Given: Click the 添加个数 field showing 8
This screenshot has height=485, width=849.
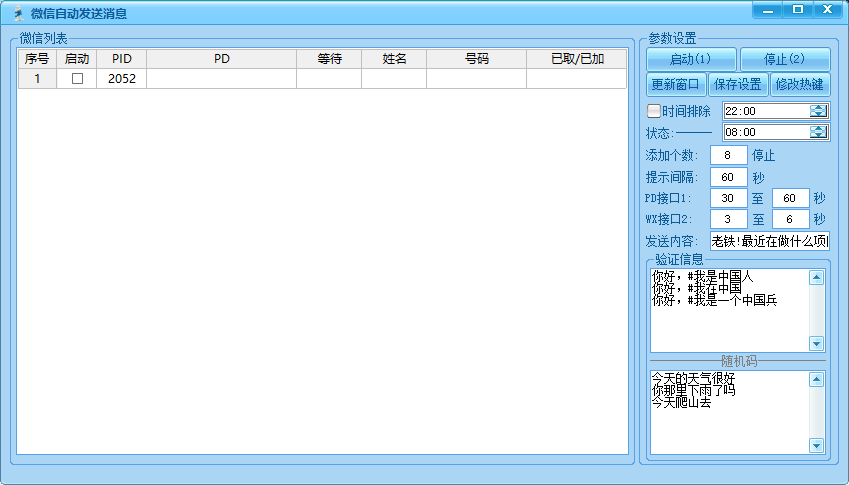Looking at the screenshot, I should [728, 155].
